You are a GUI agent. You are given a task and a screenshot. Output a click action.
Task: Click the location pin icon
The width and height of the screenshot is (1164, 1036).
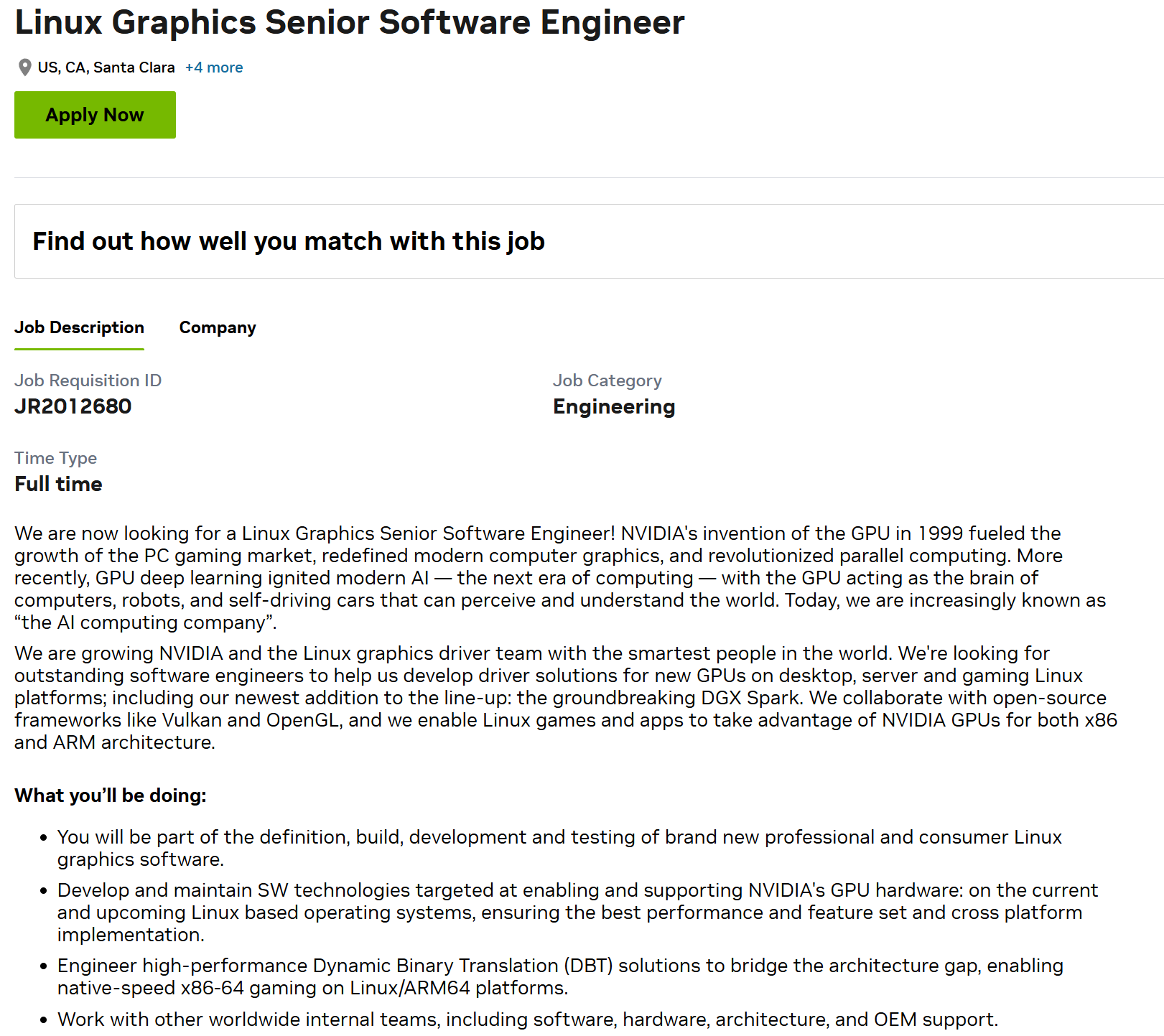point(24,67)
